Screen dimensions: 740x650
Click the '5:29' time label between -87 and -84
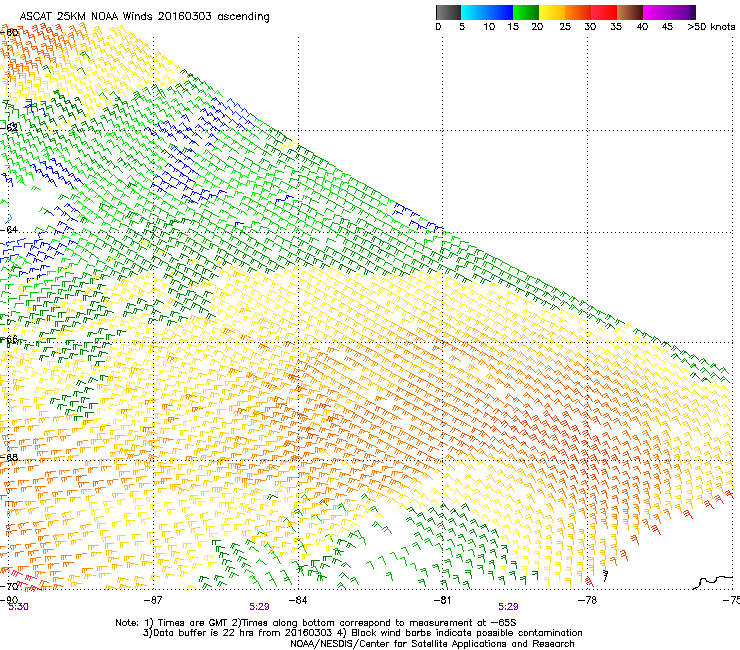260,607
